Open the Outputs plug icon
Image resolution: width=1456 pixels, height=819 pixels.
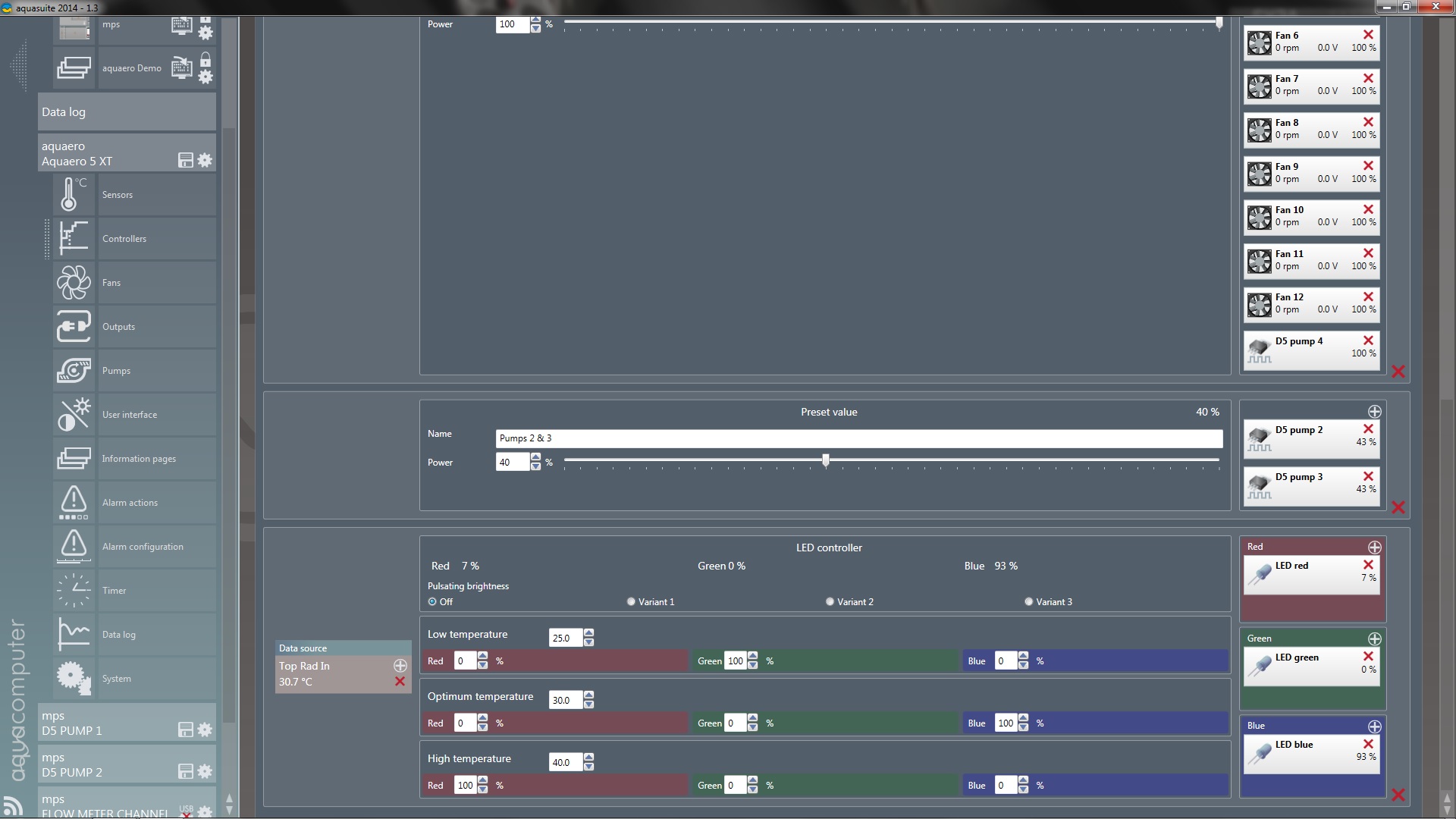74,327
